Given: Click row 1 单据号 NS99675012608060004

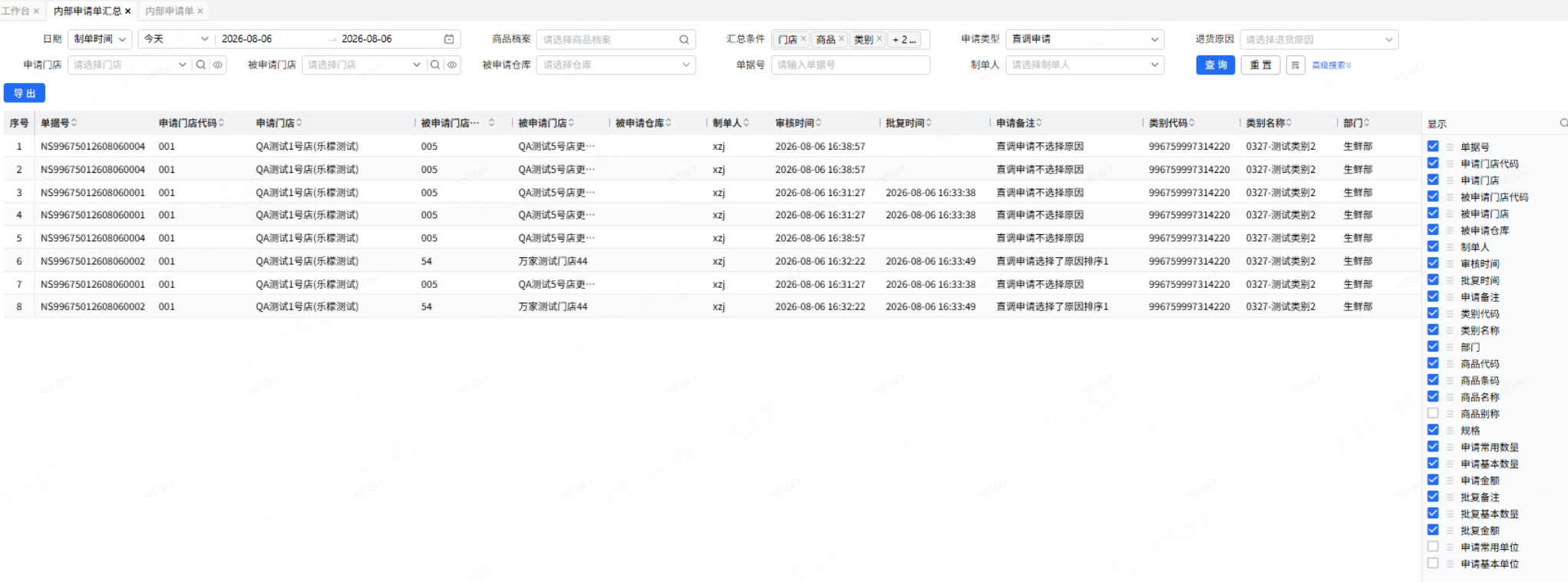Looking at the screenshot, I should (93, 146).
